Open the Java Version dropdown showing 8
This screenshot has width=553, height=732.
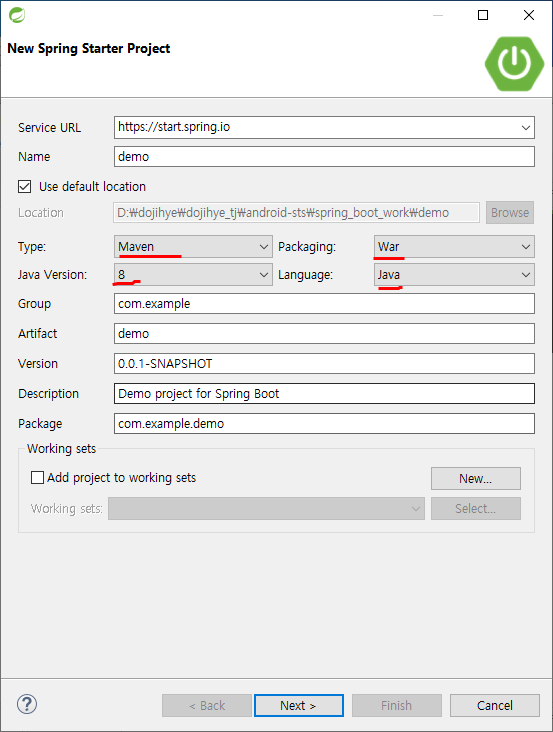193,274
